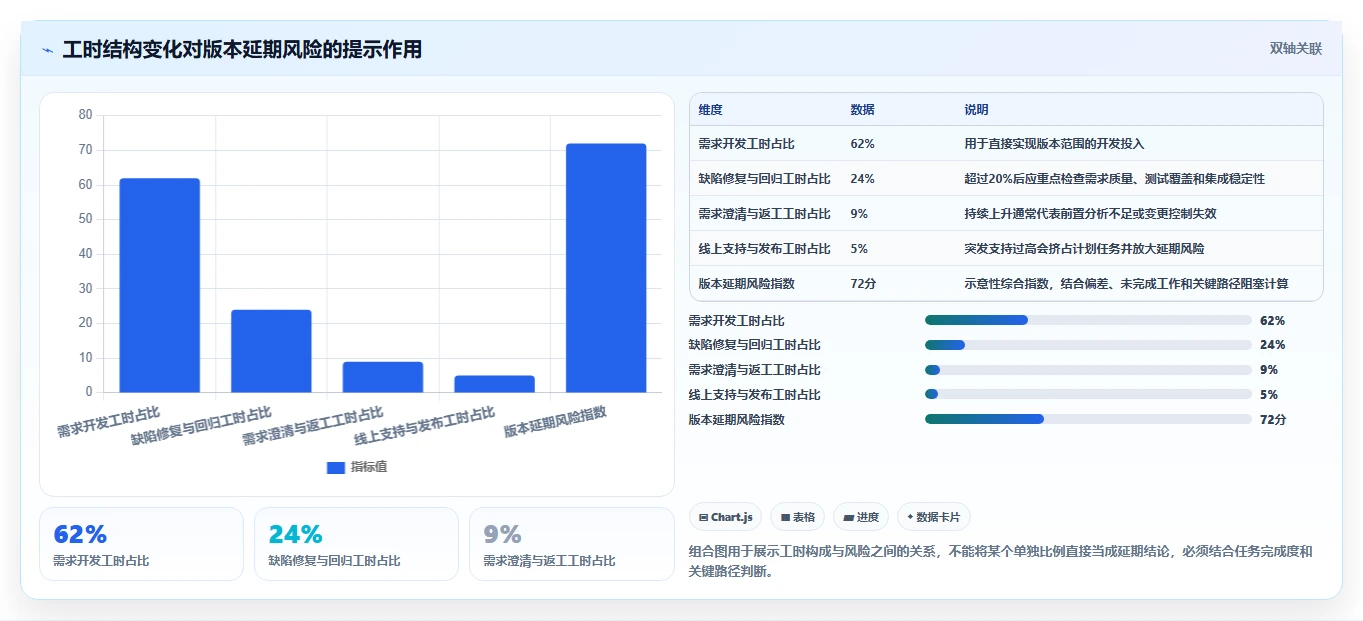
Task: Click the 维度 column header in the table
Action: point(711,110)
